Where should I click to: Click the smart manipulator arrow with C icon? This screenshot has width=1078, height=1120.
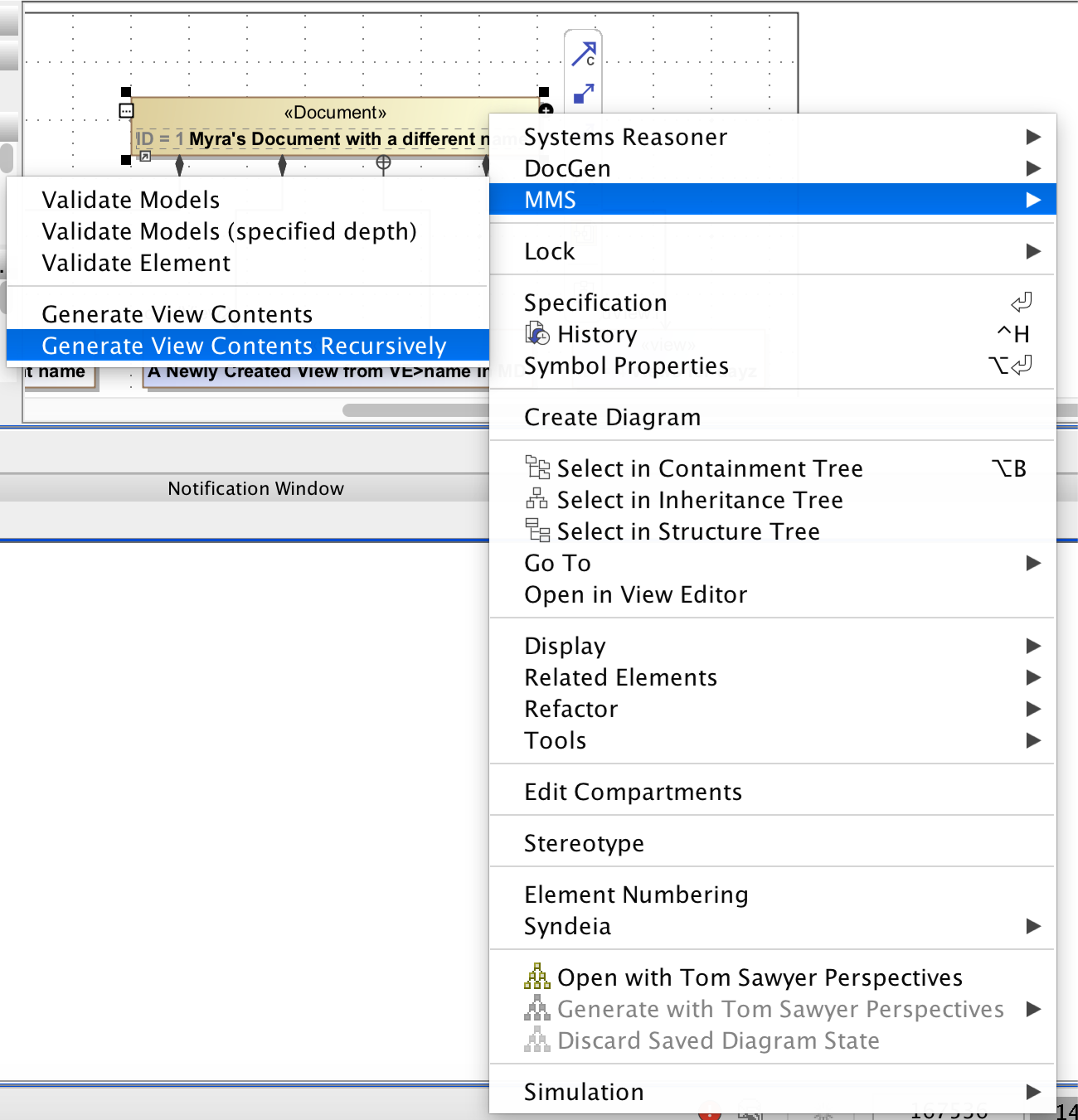[x=584, y=54]
